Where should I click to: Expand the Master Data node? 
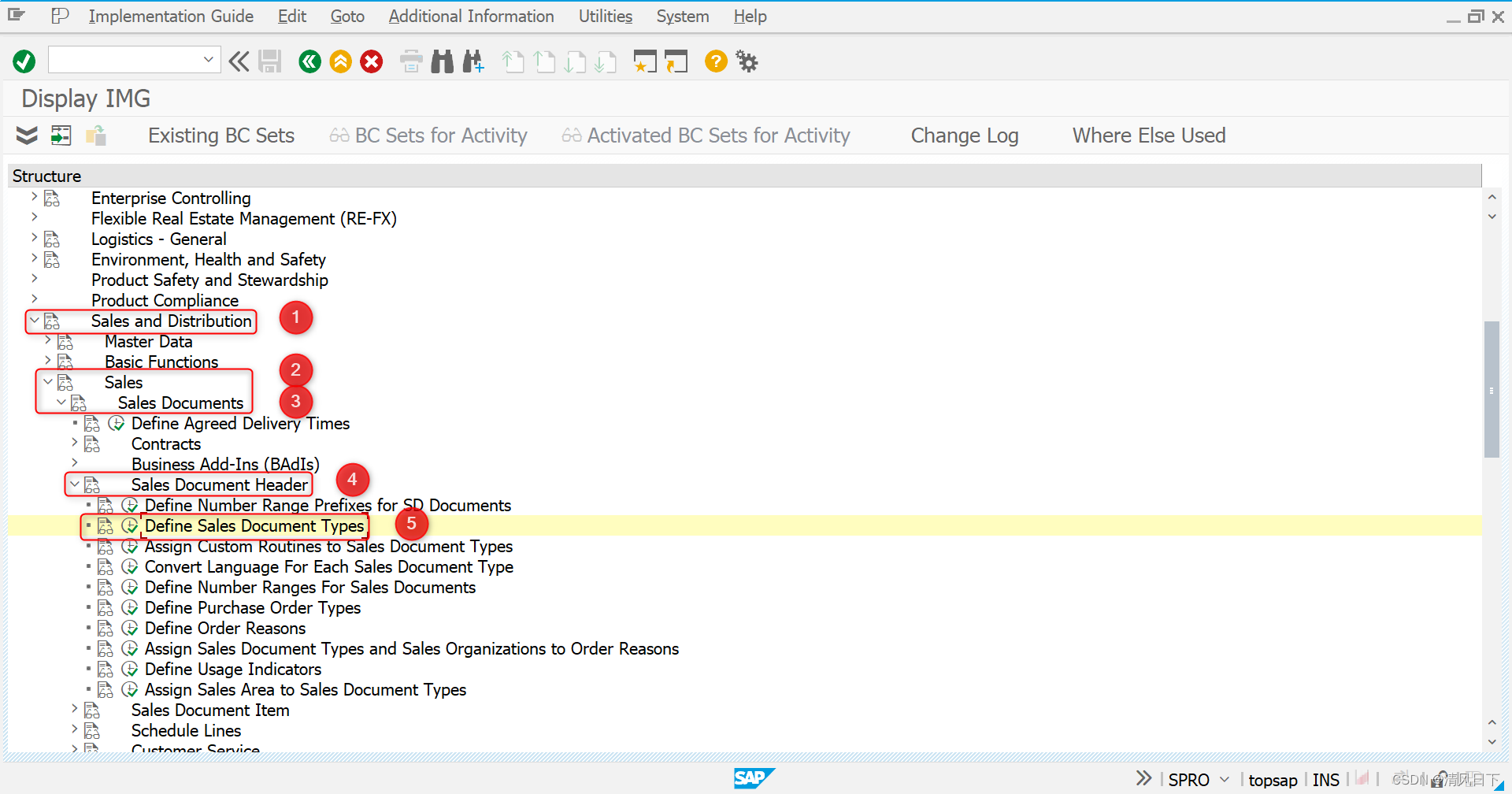[48, 341]
